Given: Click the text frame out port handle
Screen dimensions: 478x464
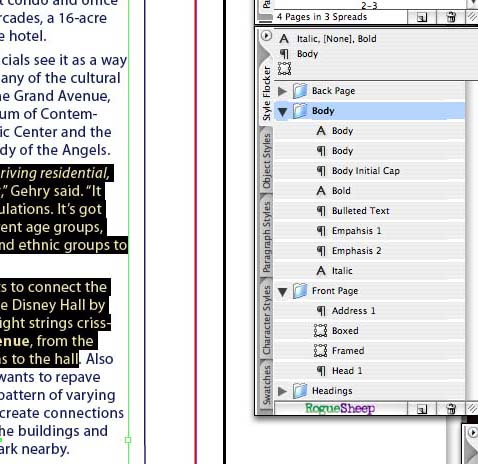Looking at the screenshot, I should click(x=128, y=440).
